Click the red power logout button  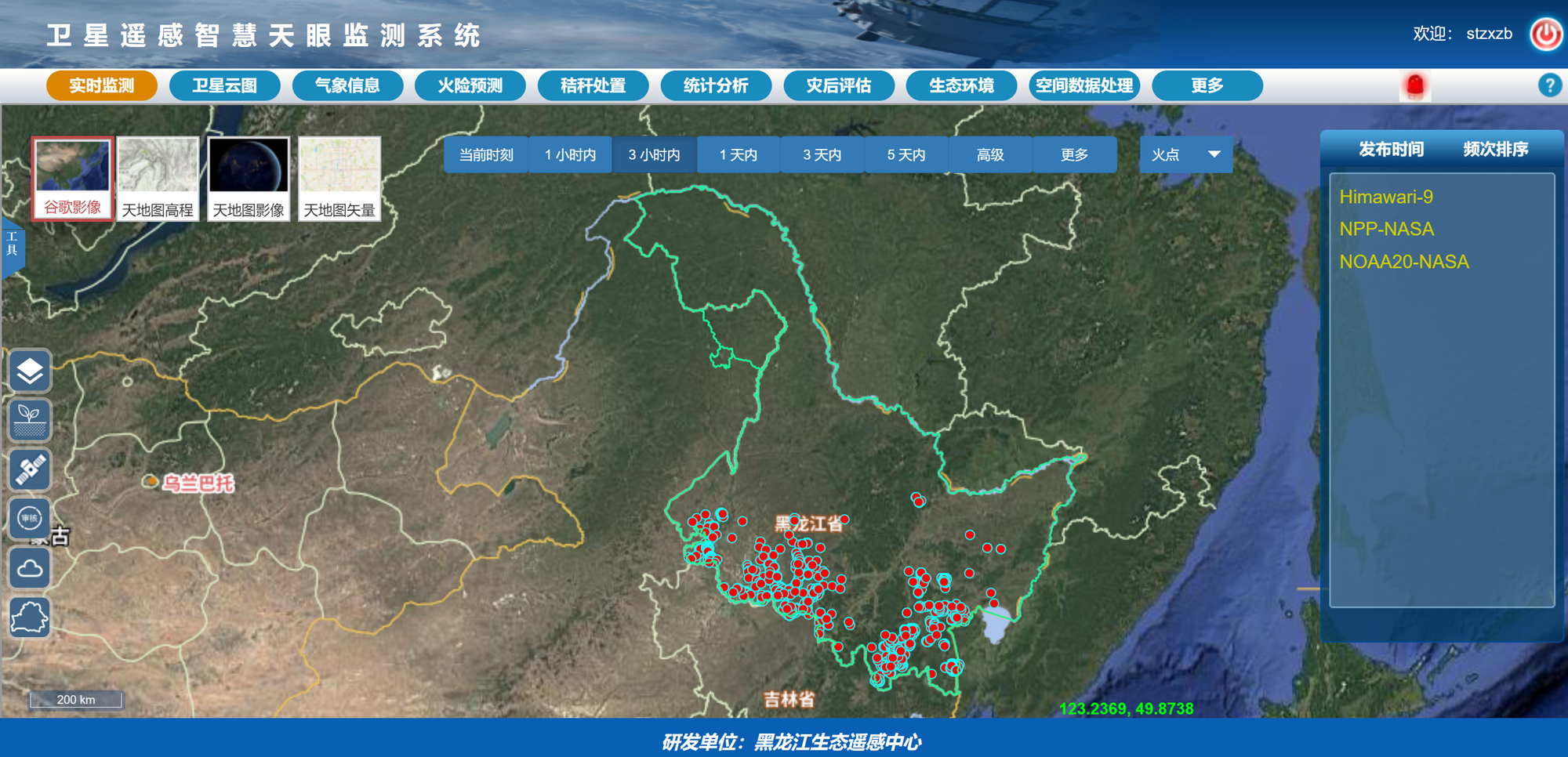point(1545,34)
